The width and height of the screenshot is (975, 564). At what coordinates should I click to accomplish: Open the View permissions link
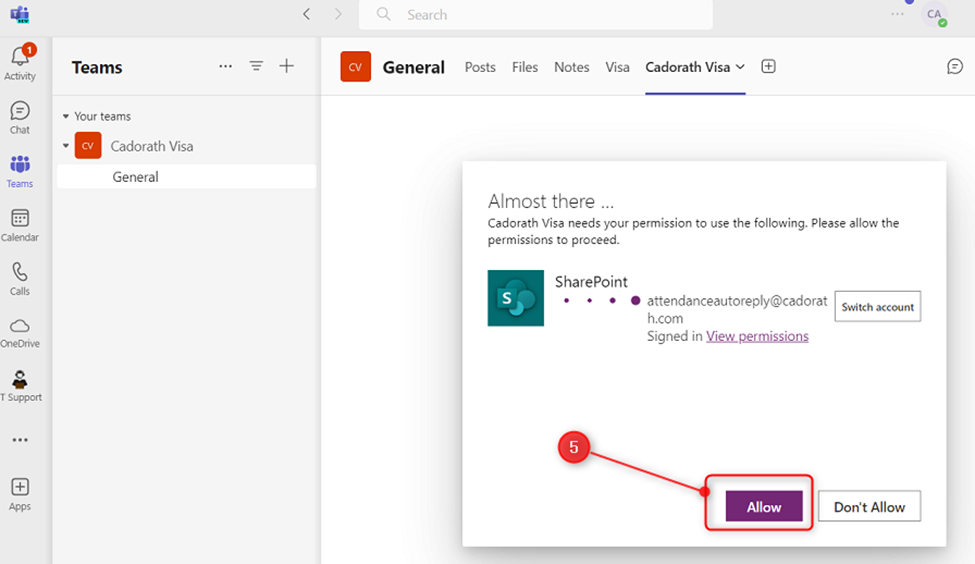(x=757, y=336)
